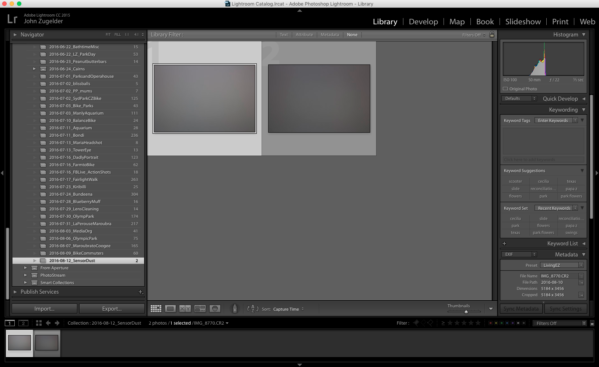
Task: Collapse the Keywording panel
Action: 583,110
